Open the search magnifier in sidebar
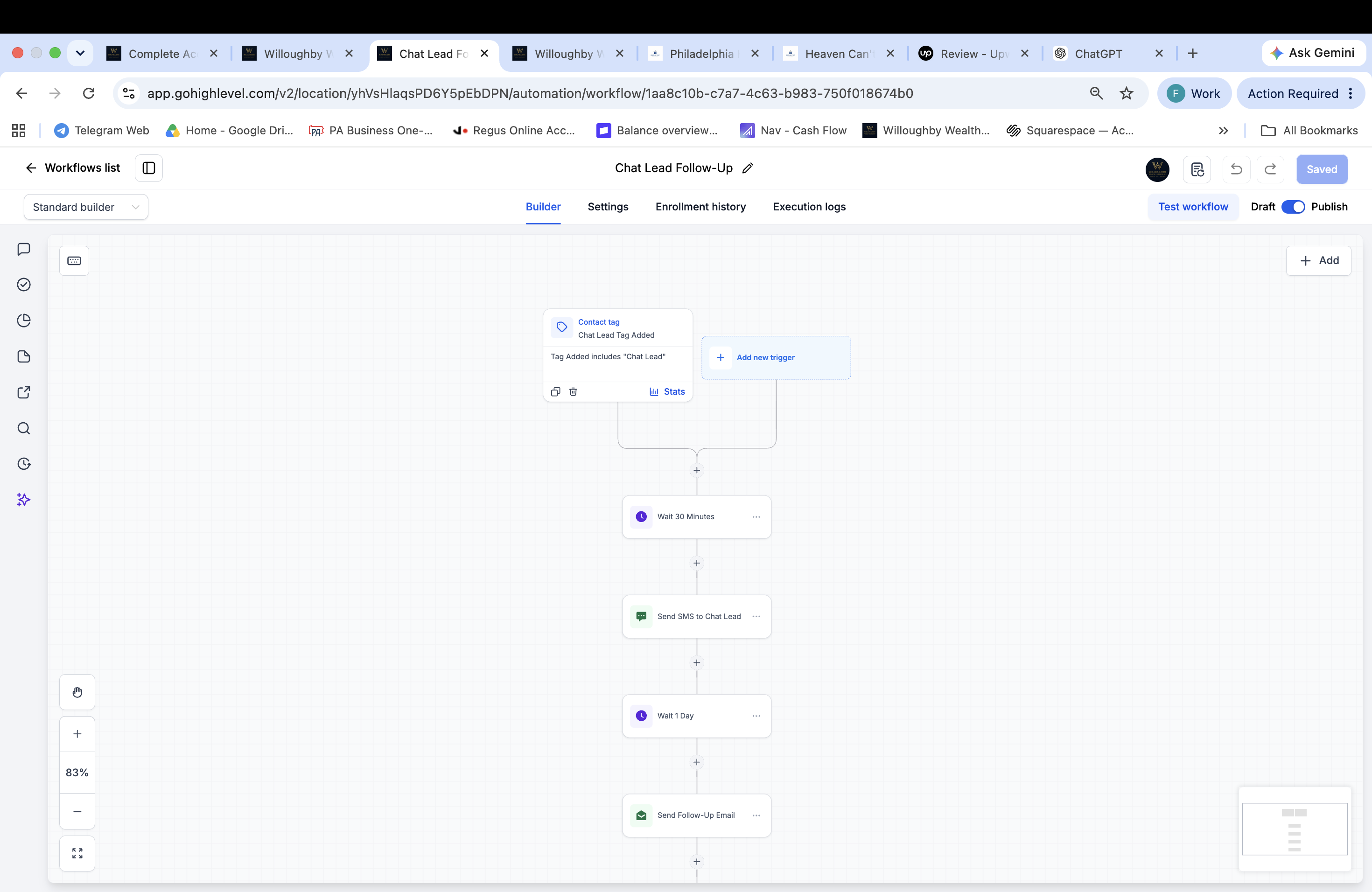Viewport: 1372px width, 892px height. pos(24,428)
